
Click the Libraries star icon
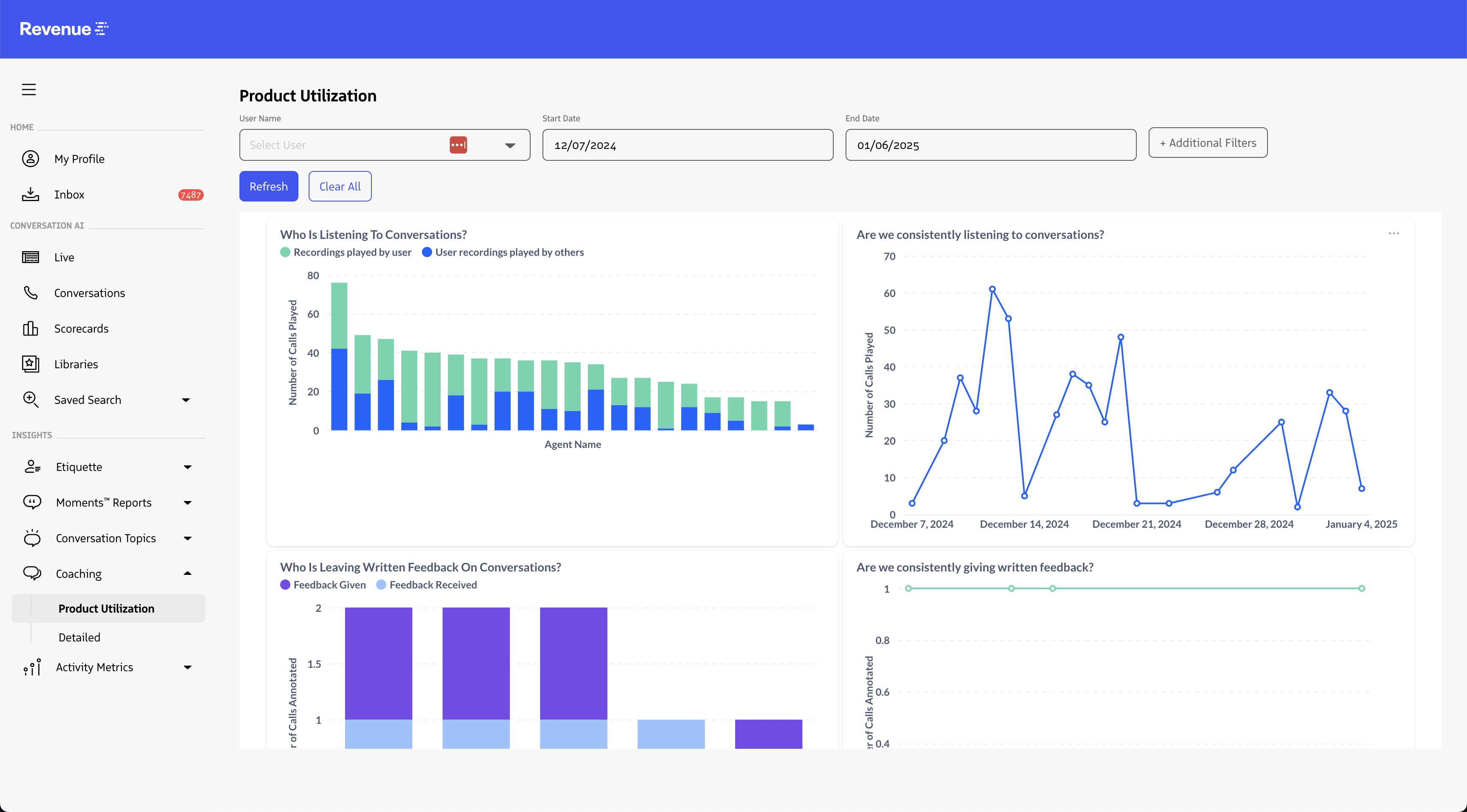[30, 364]
